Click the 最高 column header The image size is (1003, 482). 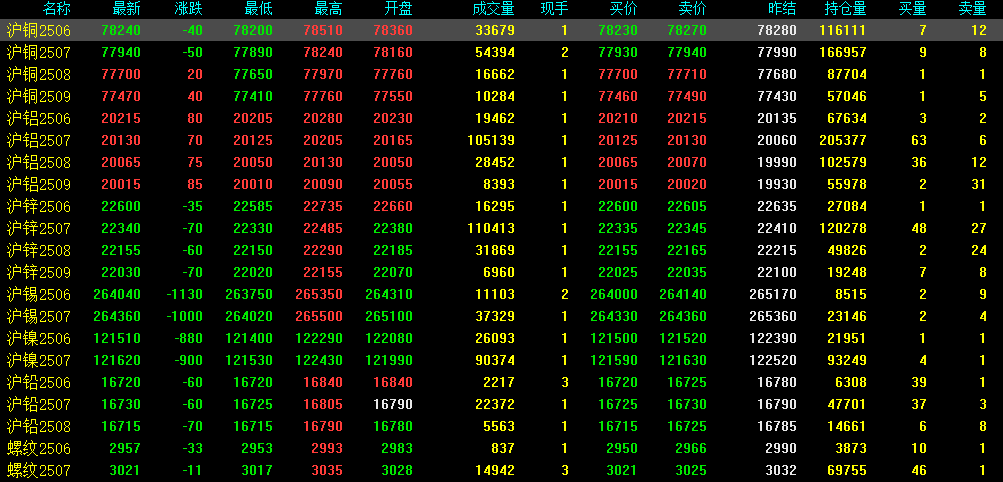pyautogui.click(x=329, y=8)
